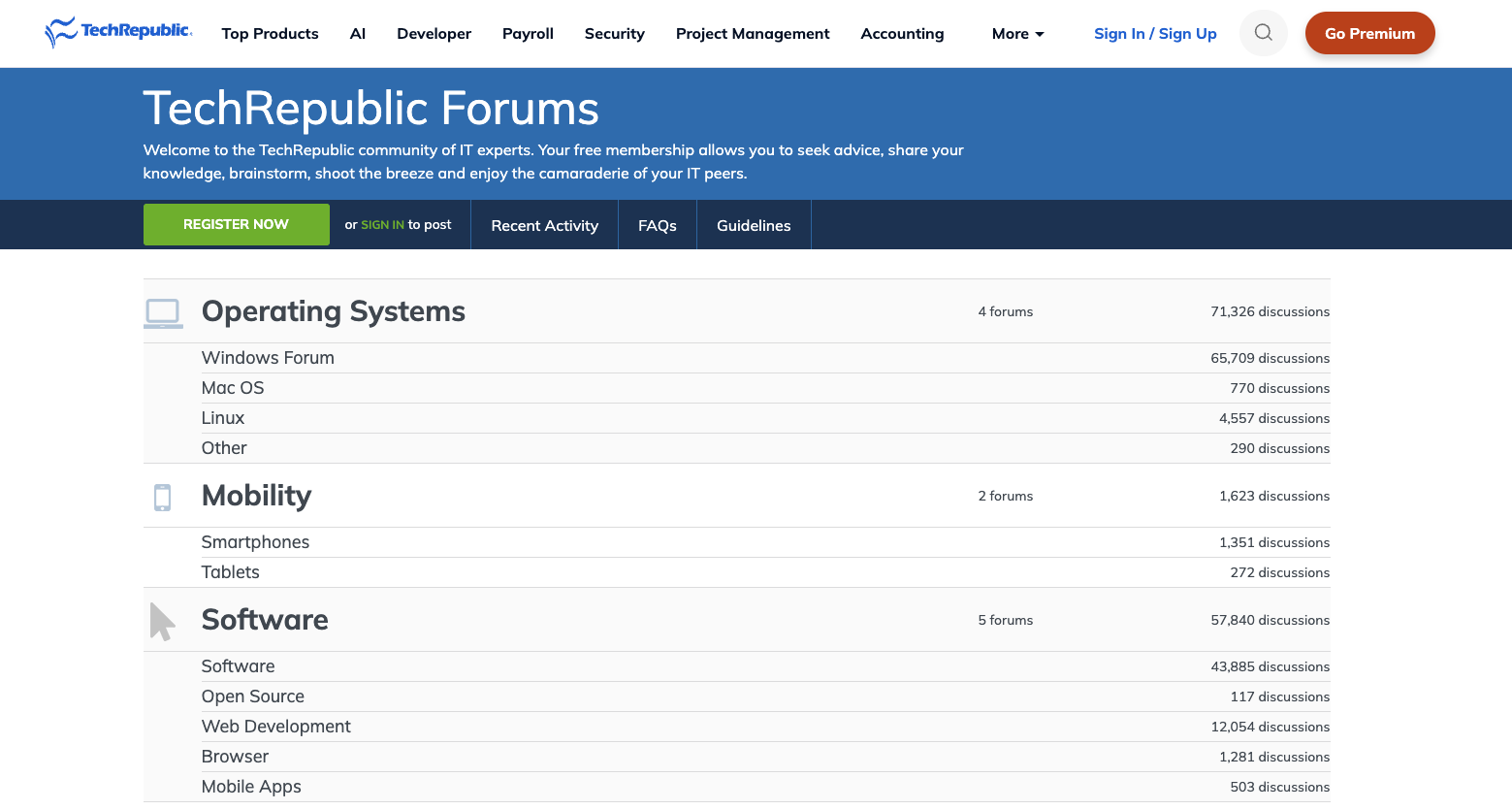Open the Mobility category heading
1512x810 pixels.
click(256, 496)
